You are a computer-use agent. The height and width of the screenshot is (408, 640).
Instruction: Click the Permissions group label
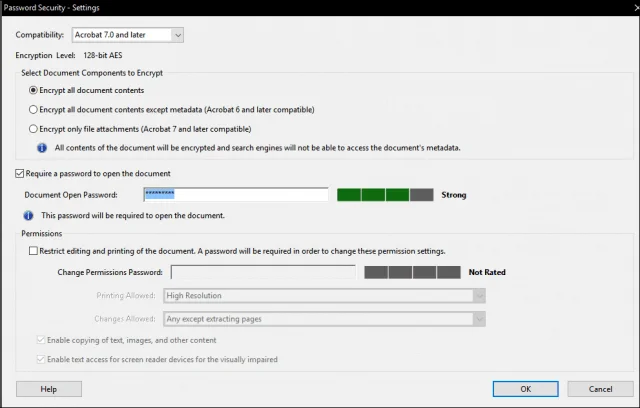[x=42, y=233]
